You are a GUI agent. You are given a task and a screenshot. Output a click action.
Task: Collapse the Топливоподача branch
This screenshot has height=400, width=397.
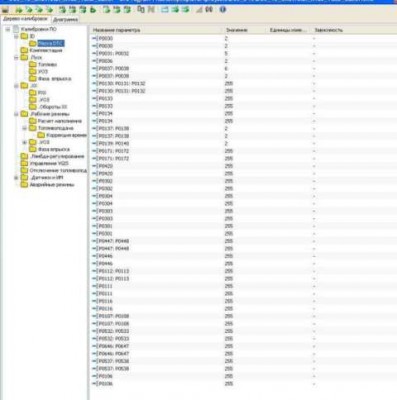pyautogui.click(x=24, y=128)
